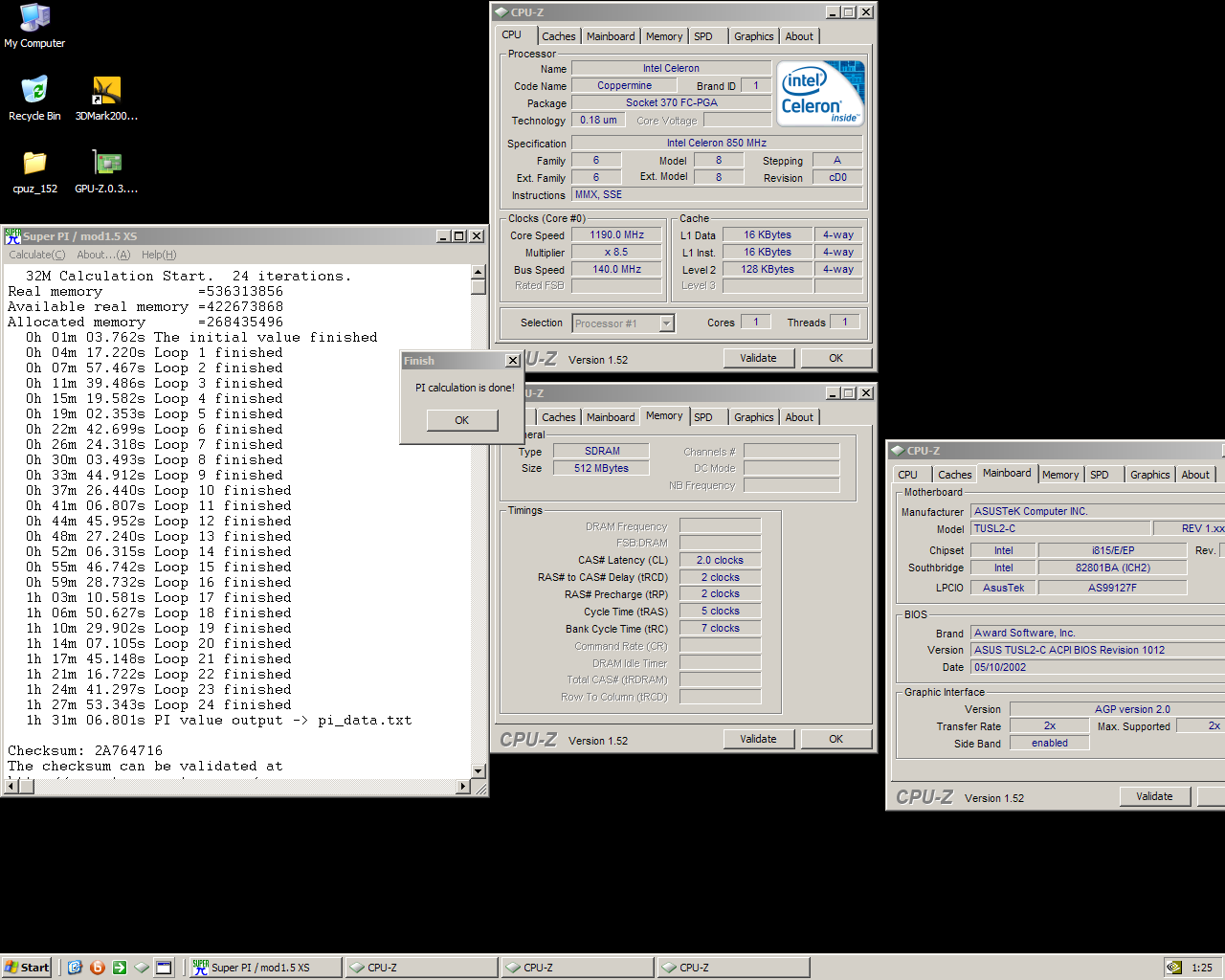The height and width of the screenshot is (980, 1225).
Task: Click the CAS# Latency value 2.0 clocks
Action: (x=720, y=560)
